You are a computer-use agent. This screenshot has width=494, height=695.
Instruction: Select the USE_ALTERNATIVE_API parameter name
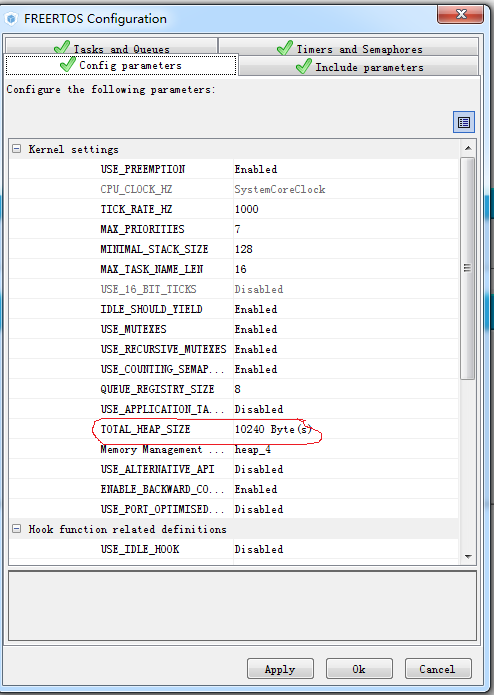click(157, 469)
